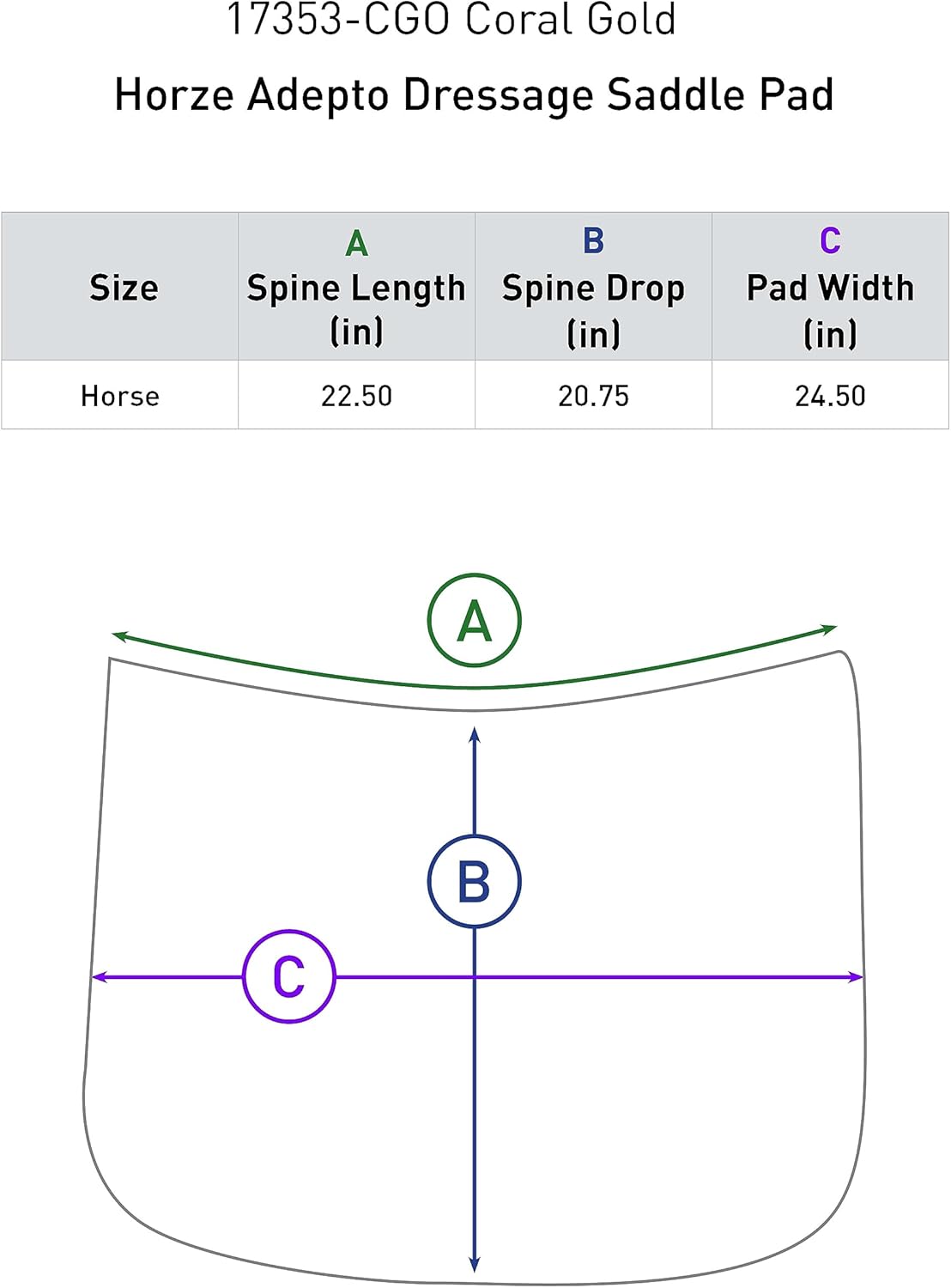This screenshot has width=951, height=1288.
Task: Click the 22.50 spine length value
Action: 356,396
